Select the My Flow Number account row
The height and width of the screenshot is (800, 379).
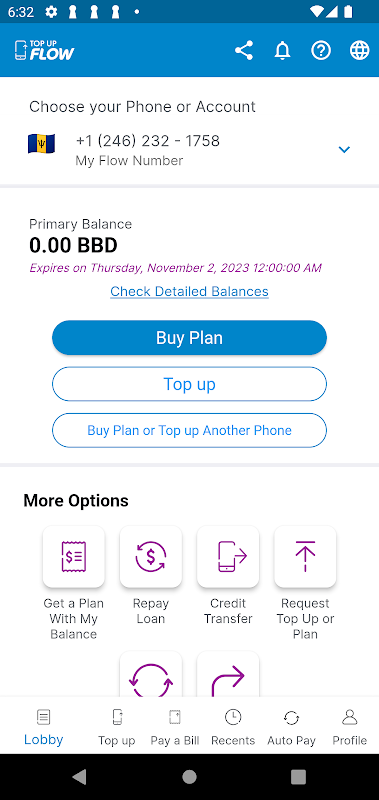tap(189, 149)
